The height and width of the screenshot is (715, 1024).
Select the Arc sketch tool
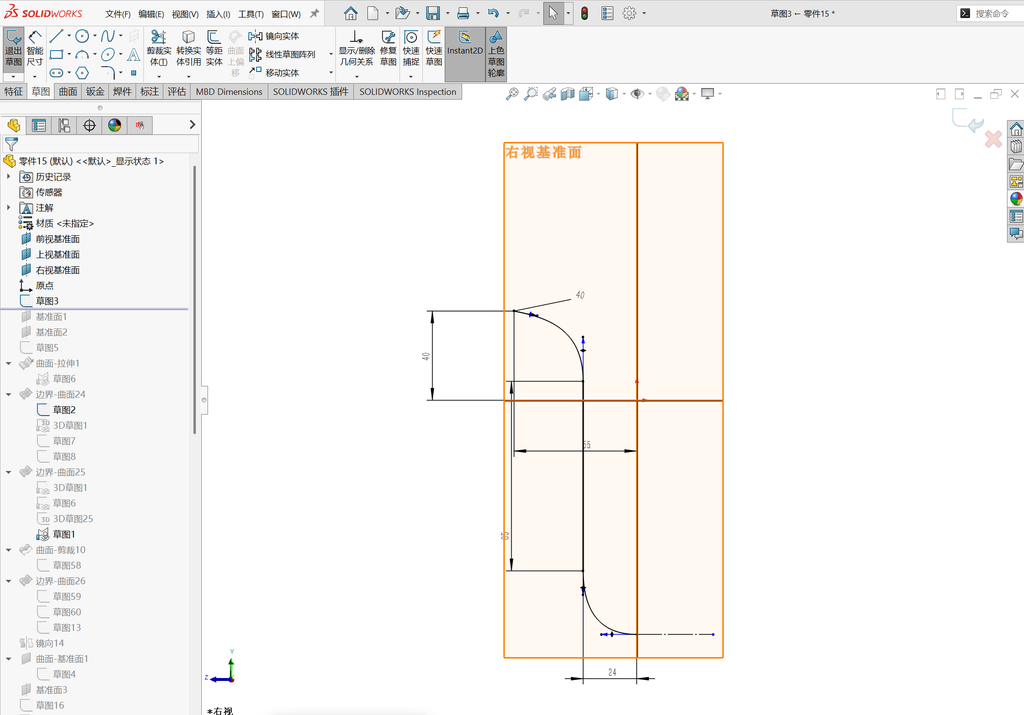click(82, 54)
